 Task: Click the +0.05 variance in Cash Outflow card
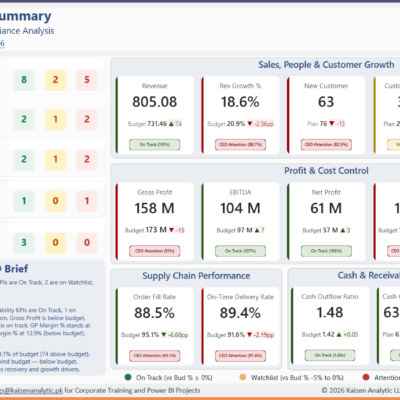coord(351,334)
